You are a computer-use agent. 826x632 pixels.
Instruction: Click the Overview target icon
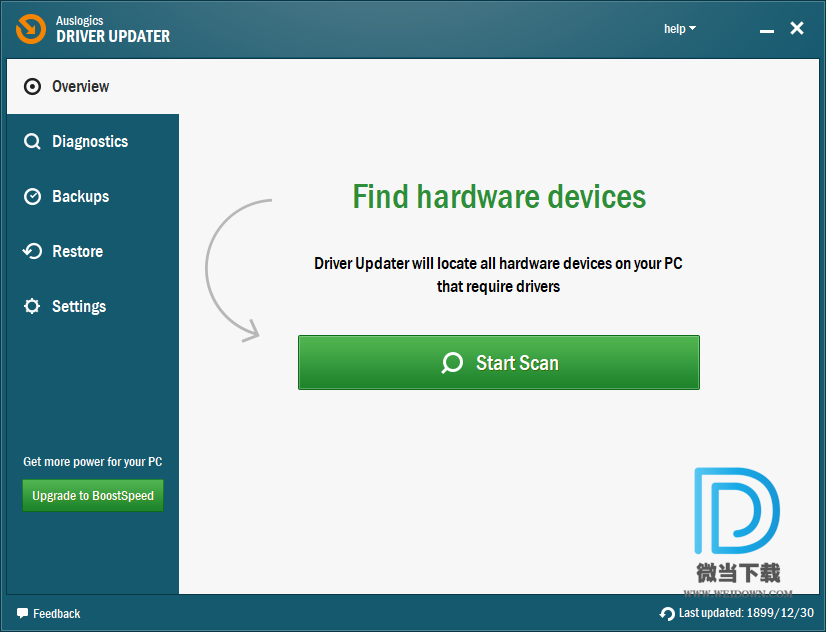point(32,86)
